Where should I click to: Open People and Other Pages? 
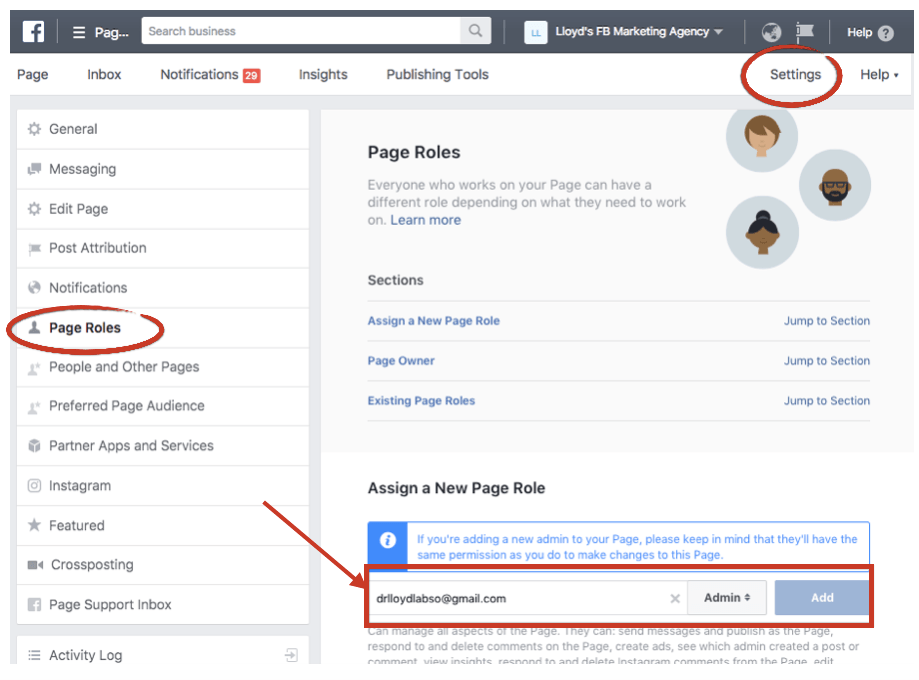click(163, 368)
